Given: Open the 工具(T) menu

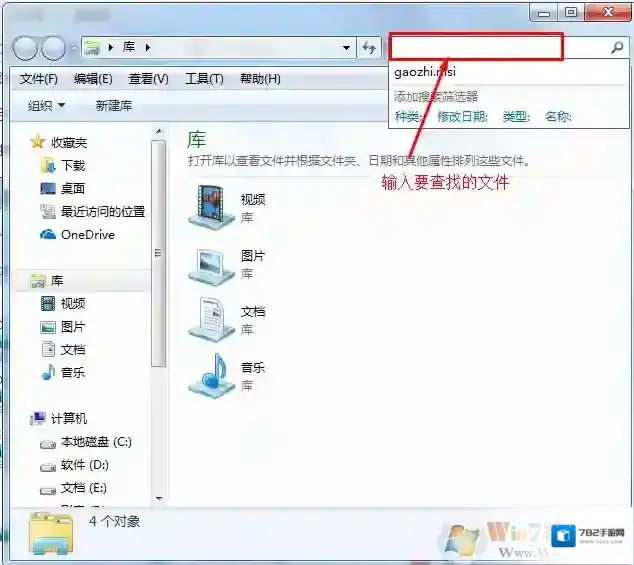Looking at the screenshot, I should click(204, 78).
